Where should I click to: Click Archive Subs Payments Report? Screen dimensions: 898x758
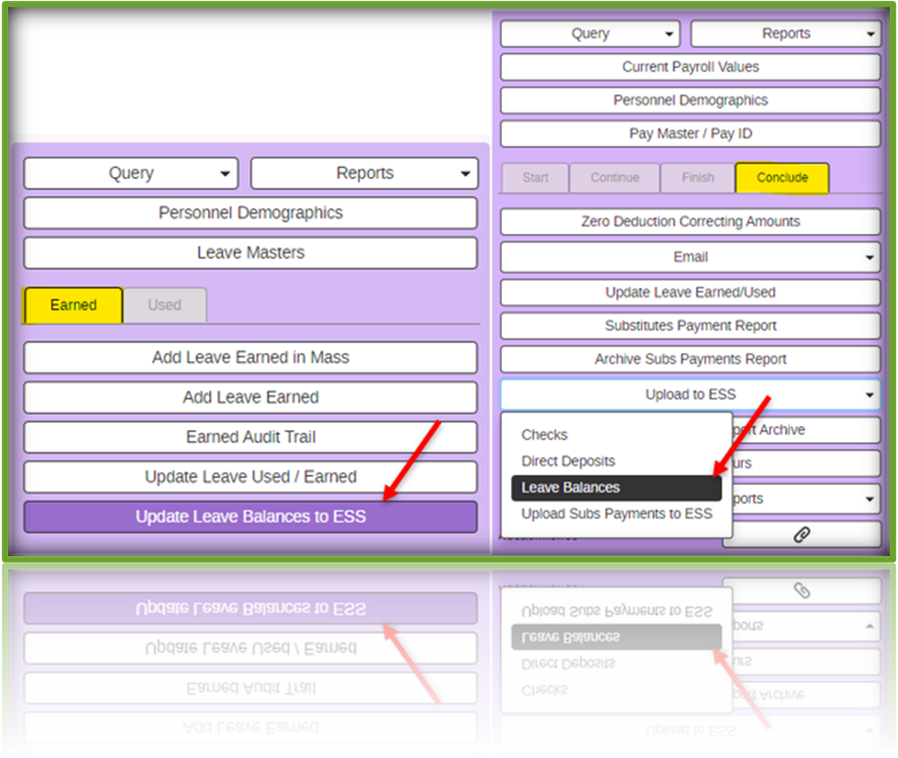[691, 359]
